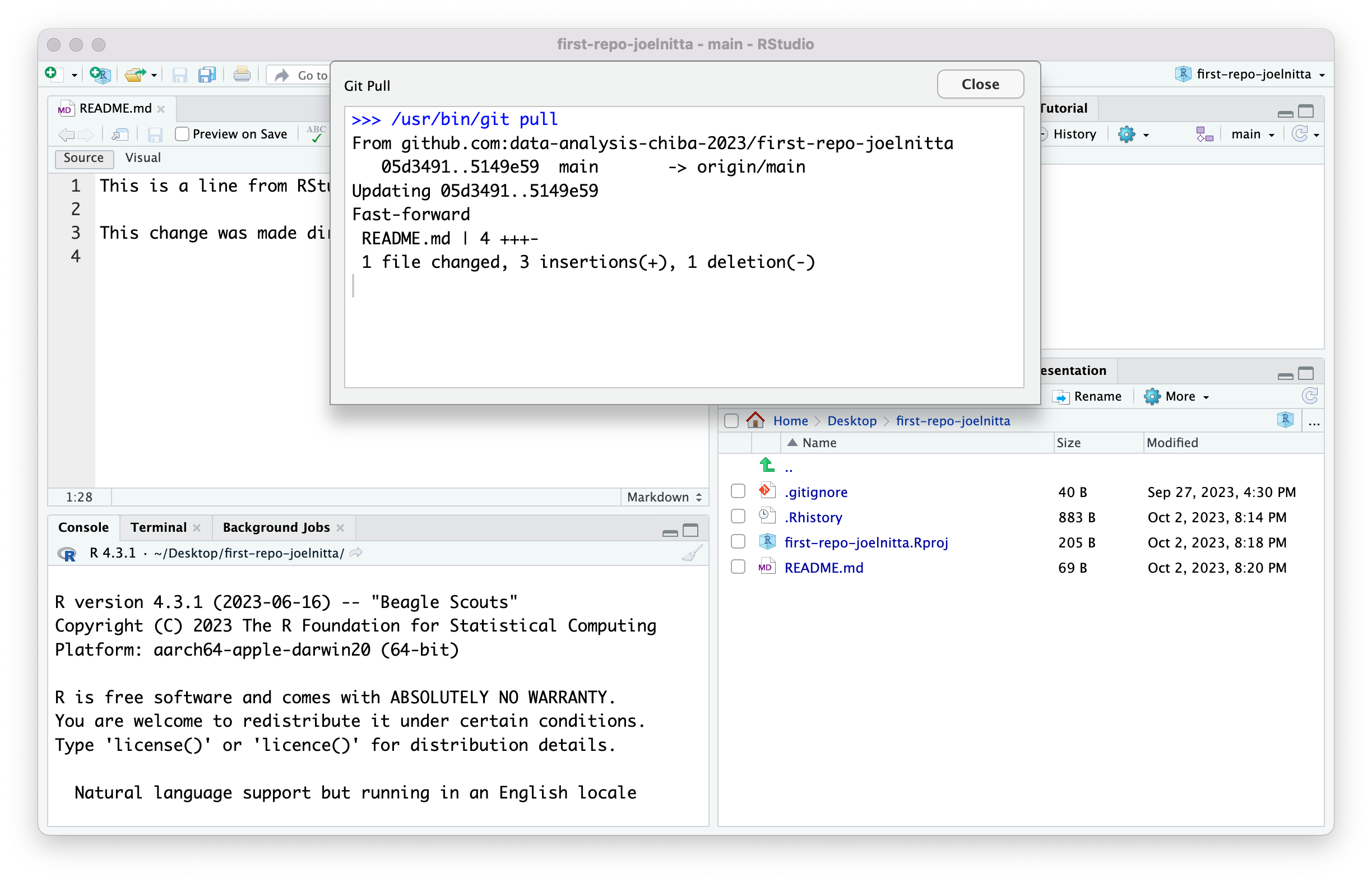Sort files by the Modified column header
The width and height of the screenshot is (1372, 882).
click(x=1172, y=443)
